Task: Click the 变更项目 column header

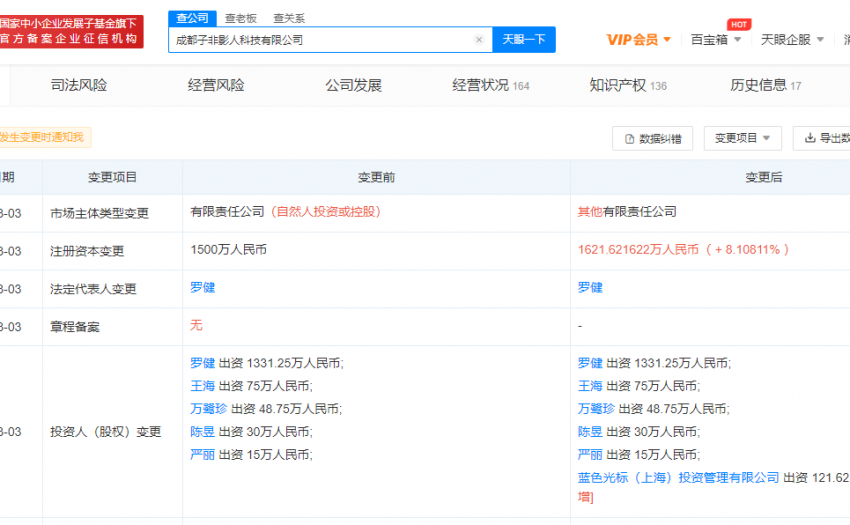Action: (113, 177)
